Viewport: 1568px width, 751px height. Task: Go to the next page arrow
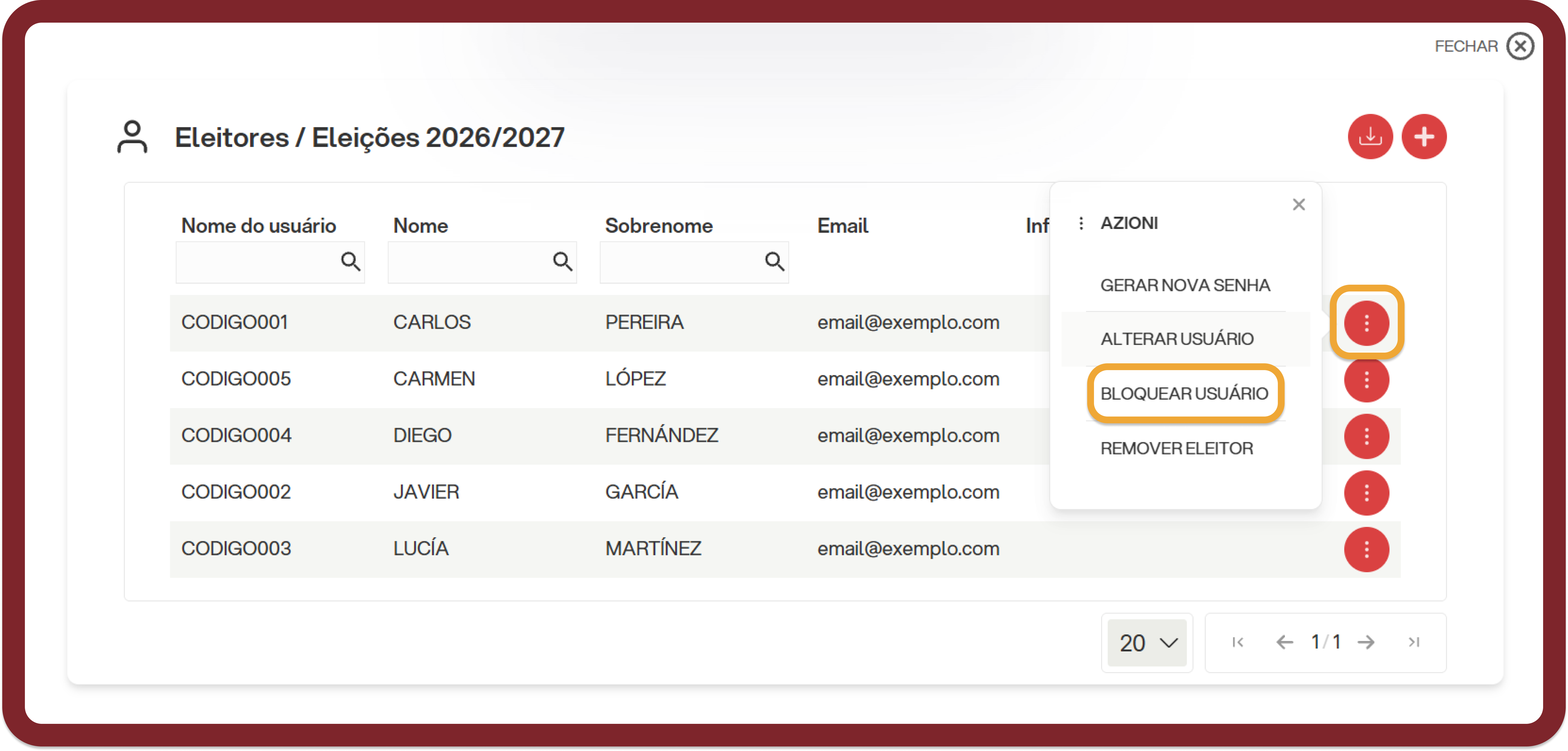pos(1366,642)
